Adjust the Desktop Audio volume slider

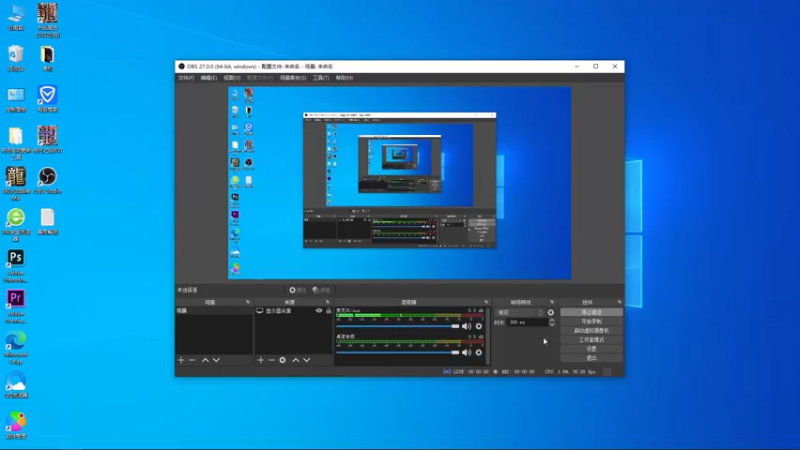[398, 353]
